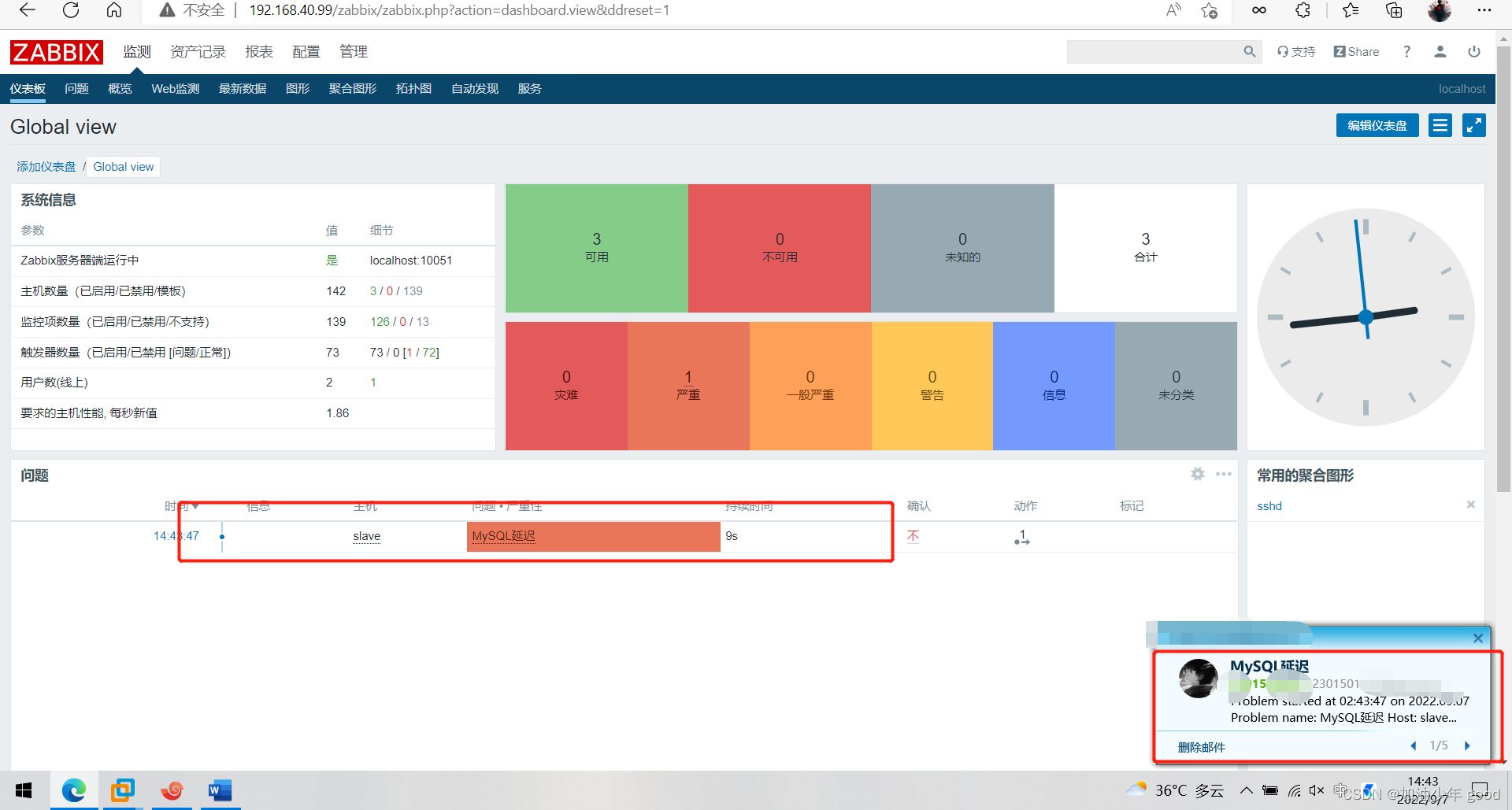Open read aloud icon in address bar

[1173, 10]
